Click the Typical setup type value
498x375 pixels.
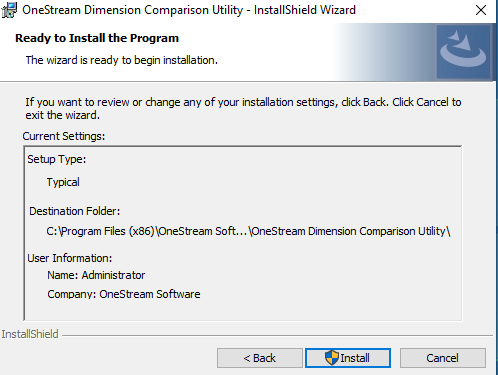coord(63,182)
